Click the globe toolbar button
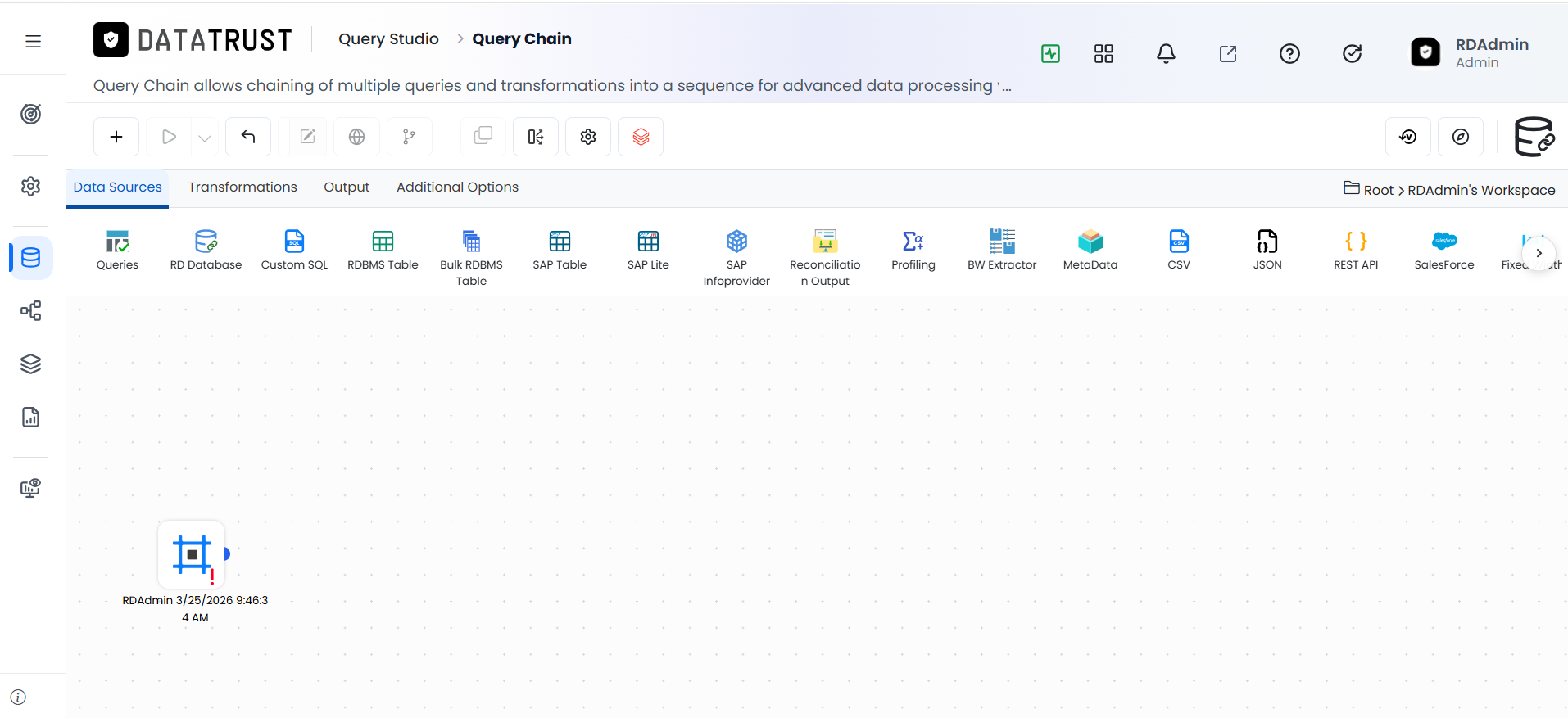Viewport: 1568px width, 718px height. point(356,137)
